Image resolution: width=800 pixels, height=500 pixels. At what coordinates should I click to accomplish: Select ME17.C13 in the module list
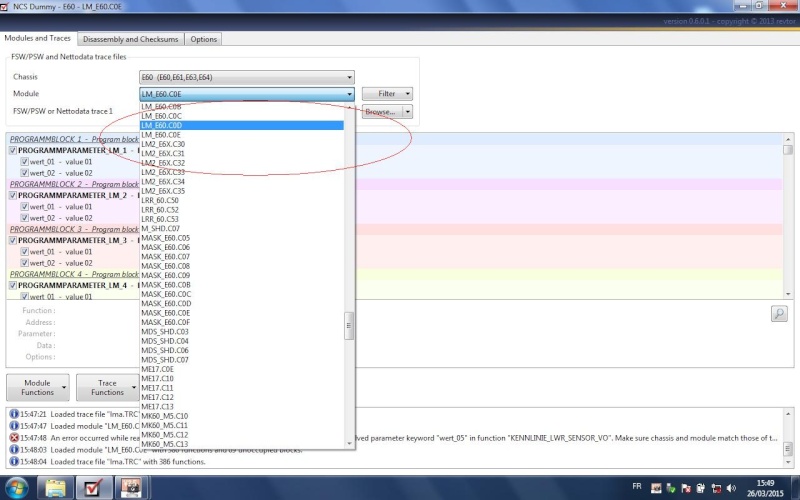click(x=242, y=406)
